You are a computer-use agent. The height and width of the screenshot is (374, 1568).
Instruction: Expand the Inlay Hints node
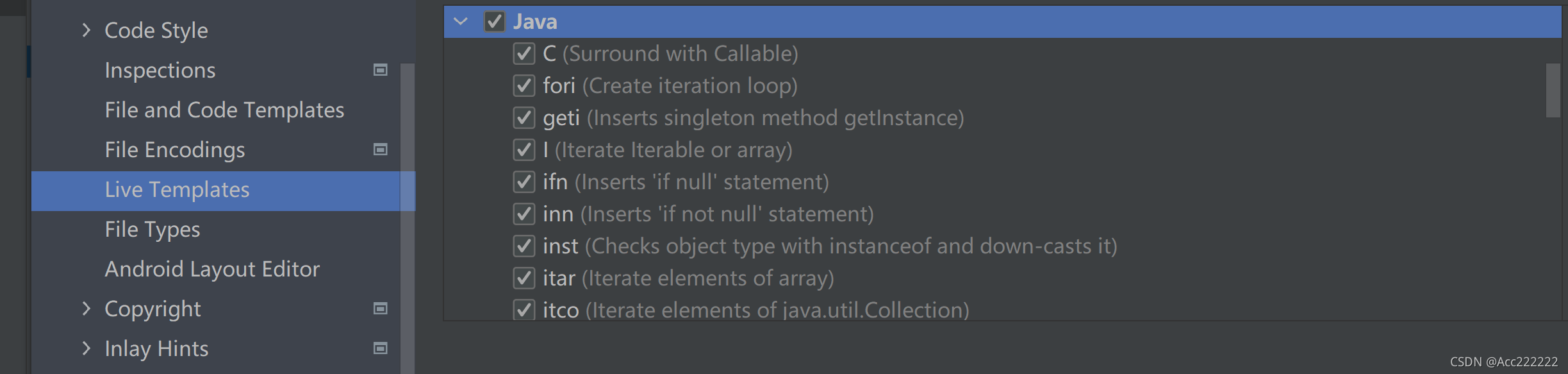pos(87,348)
